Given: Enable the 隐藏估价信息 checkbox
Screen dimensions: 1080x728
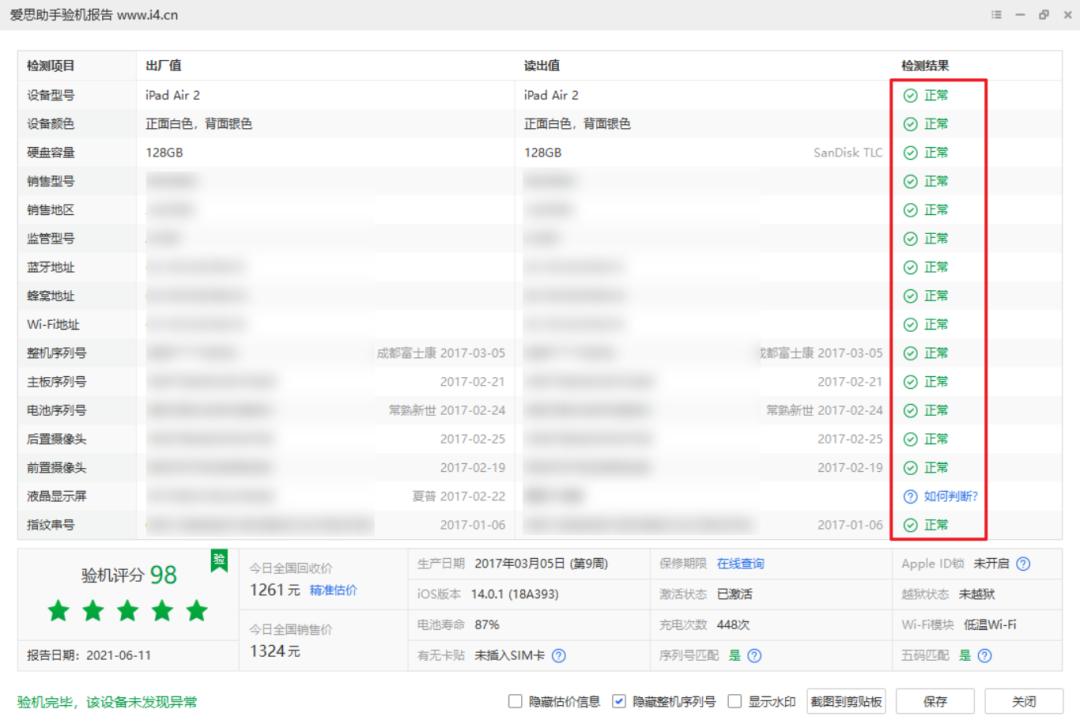Looking at the screenshot, I should click(515, 701).
